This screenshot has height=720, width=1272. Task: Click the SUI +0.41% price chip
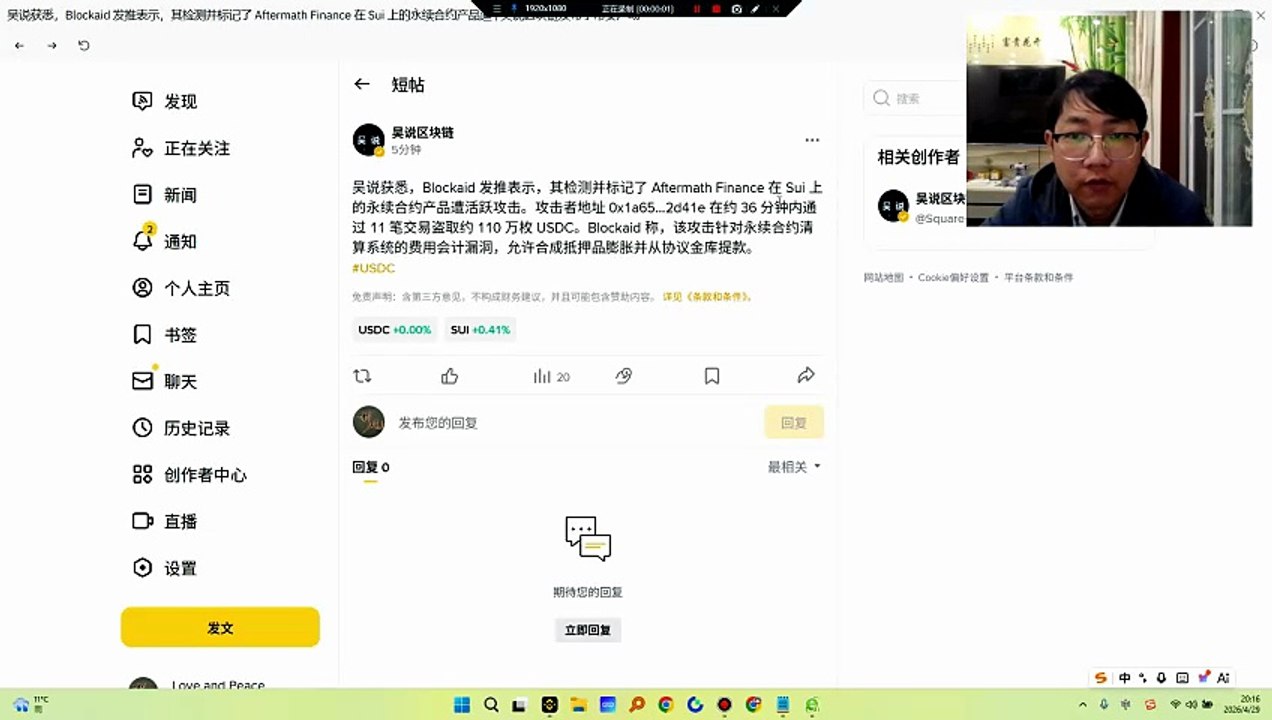pyautogui.click(x=480, y=329)
